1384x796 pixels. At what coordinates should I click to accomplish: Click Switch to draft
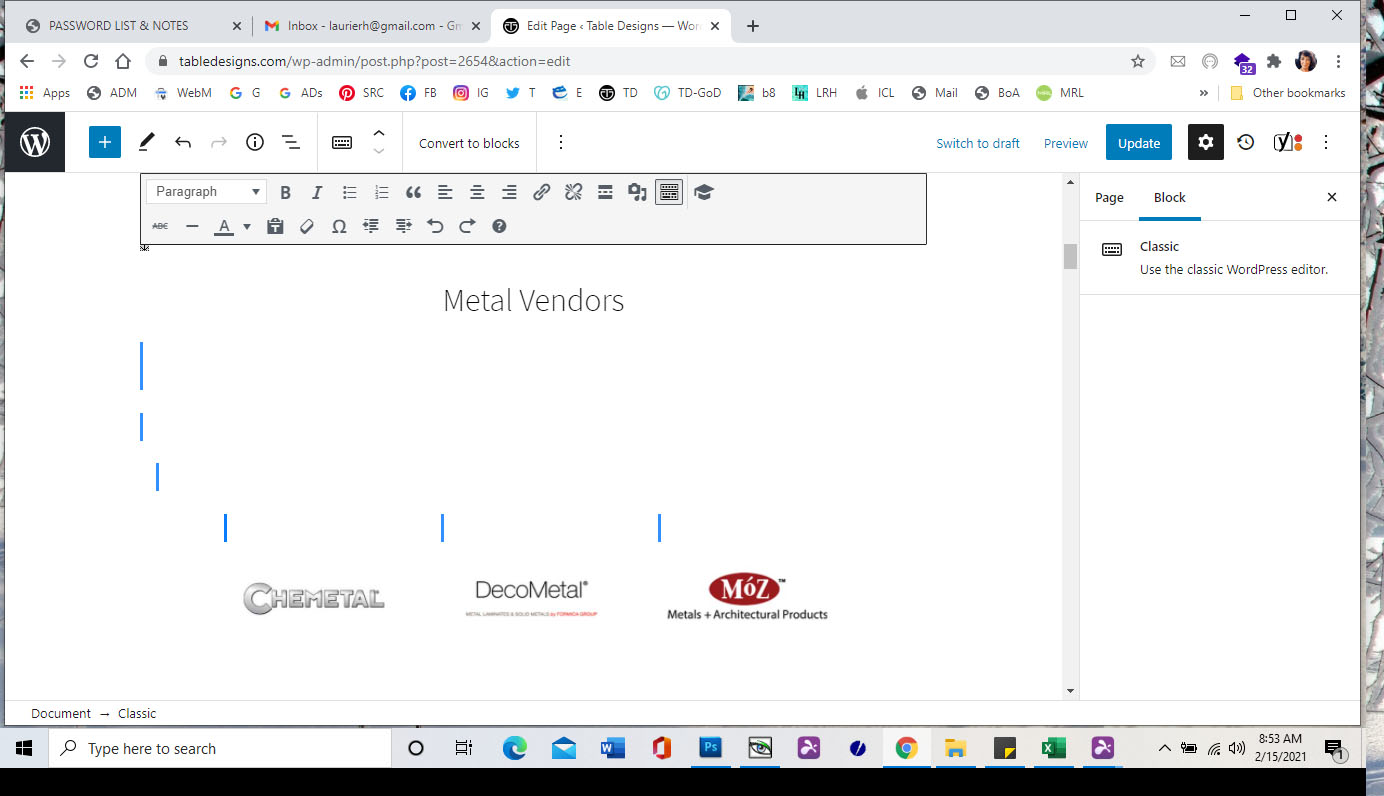978,143
